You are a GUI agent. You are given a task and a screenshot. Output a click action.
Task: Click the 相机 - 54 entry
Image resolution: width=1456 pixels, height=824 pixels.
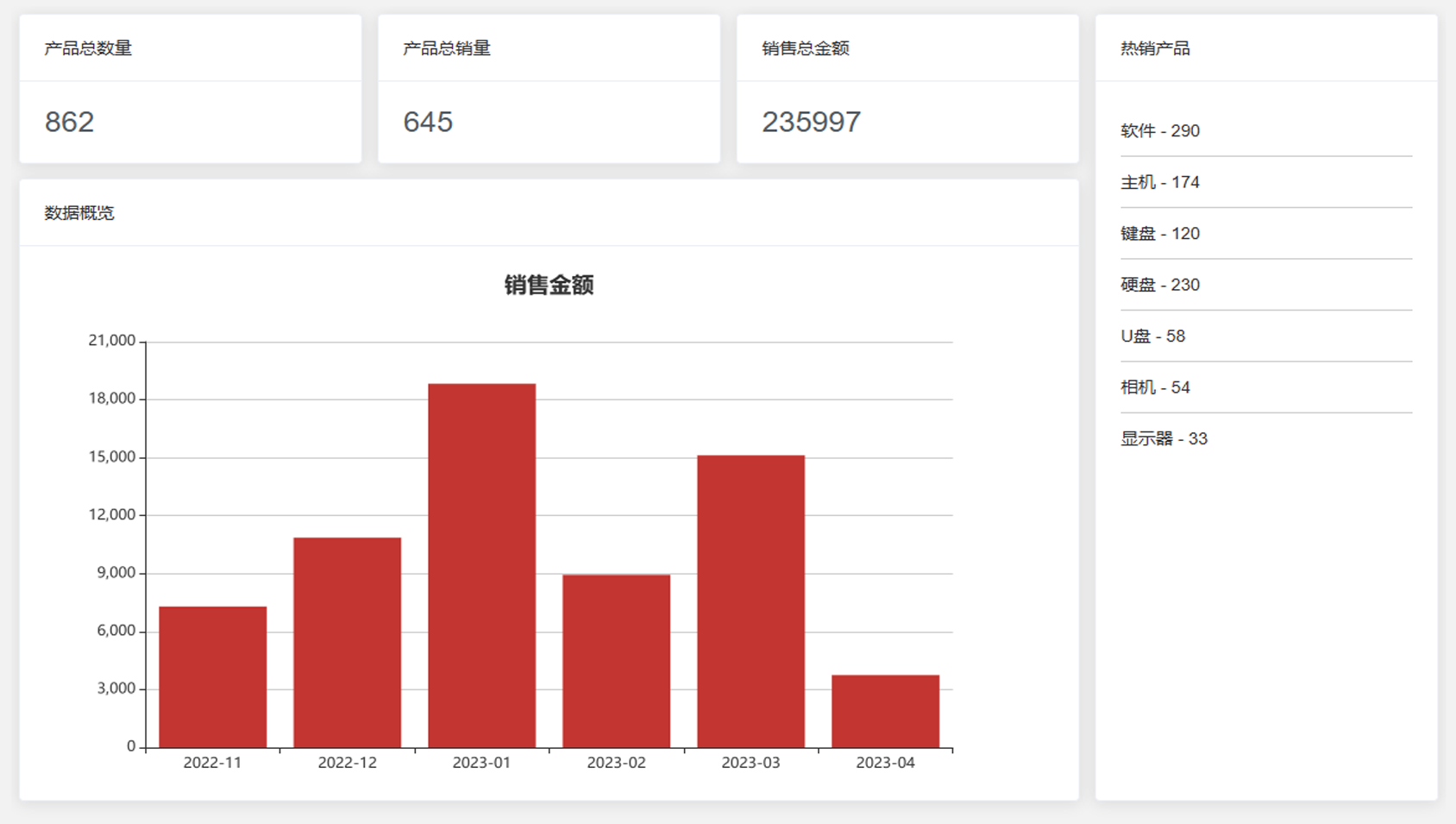click(x=1155, y=387)
